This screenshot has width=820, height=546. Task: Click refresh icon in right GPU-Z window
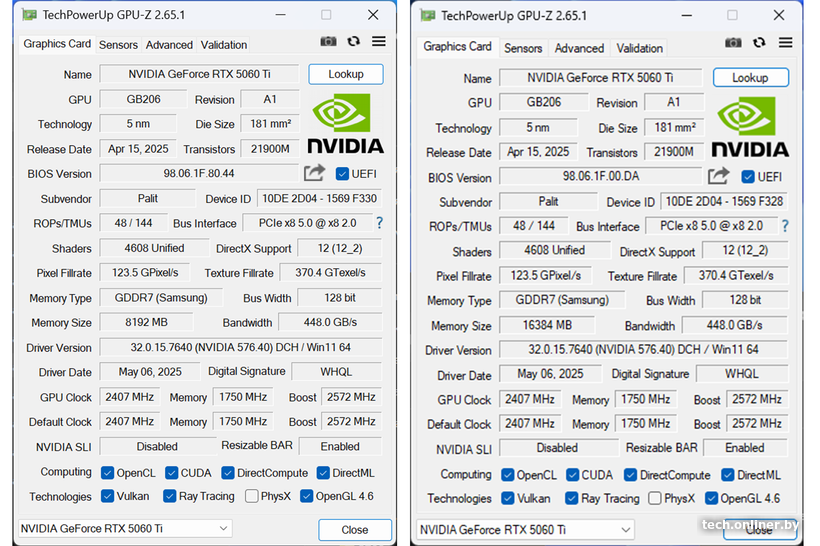click(x=759, y=42)
